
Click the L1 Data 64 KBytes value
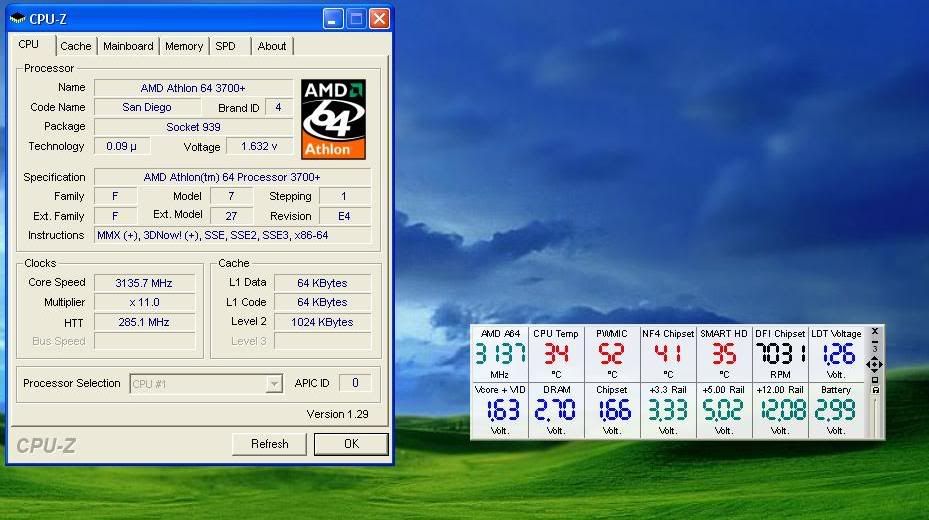pos(322,283)
